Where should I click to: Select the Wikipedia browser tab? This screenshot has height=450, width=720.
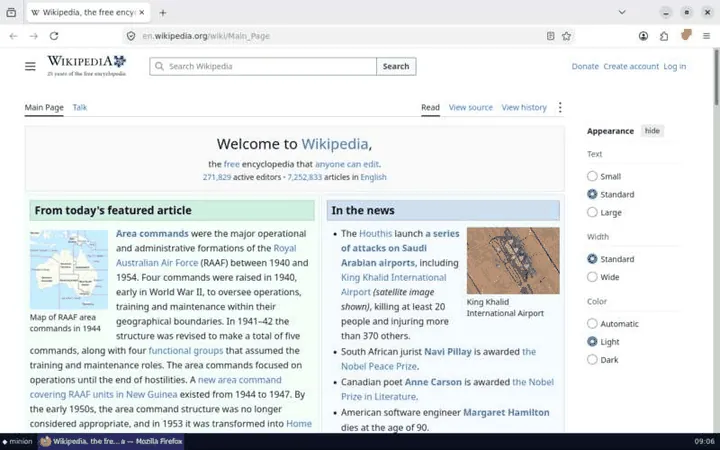(88, 12)
